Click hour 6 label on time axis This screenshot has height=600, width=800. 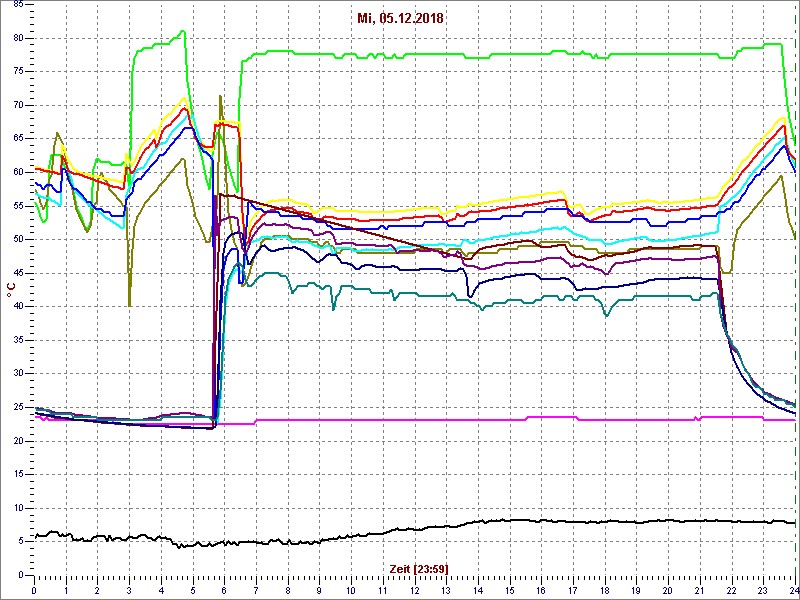click(224, 590)
